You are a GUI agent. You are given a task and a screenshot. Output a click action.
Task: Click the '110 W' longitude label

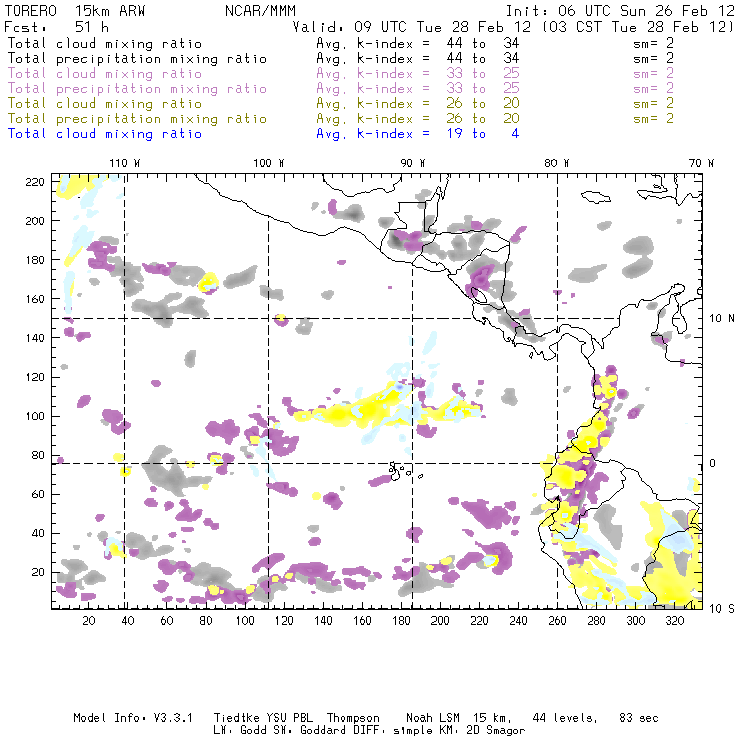click(125, 163)
